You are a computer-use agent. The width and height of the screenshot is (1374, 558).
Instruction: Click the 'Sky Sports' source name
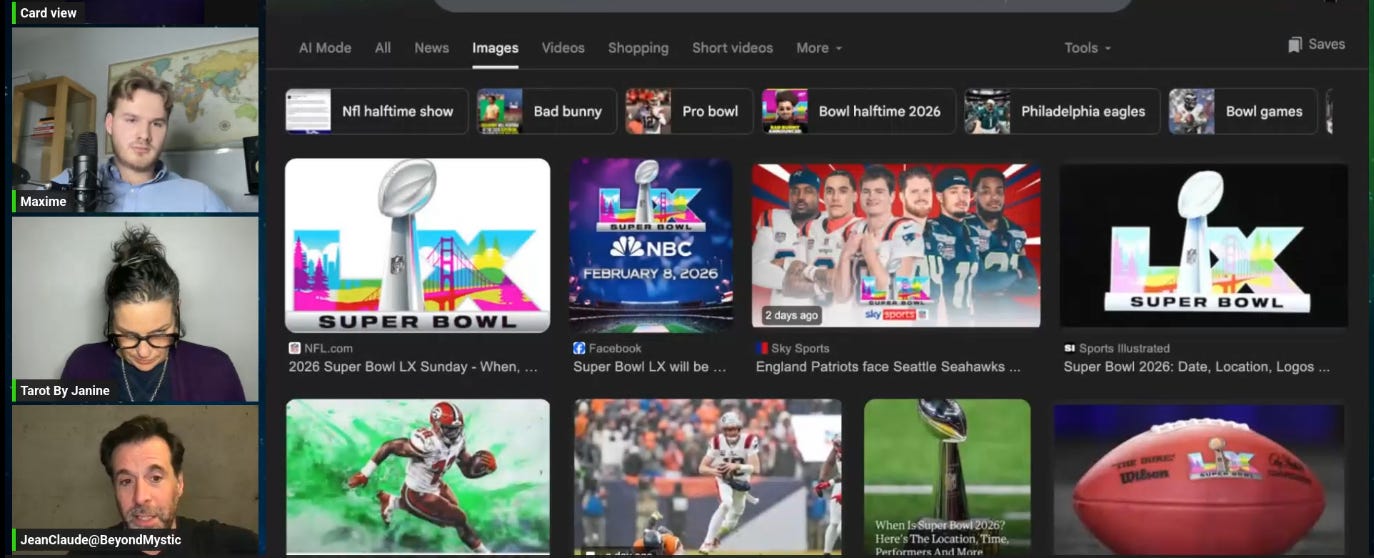click(800, 348)
